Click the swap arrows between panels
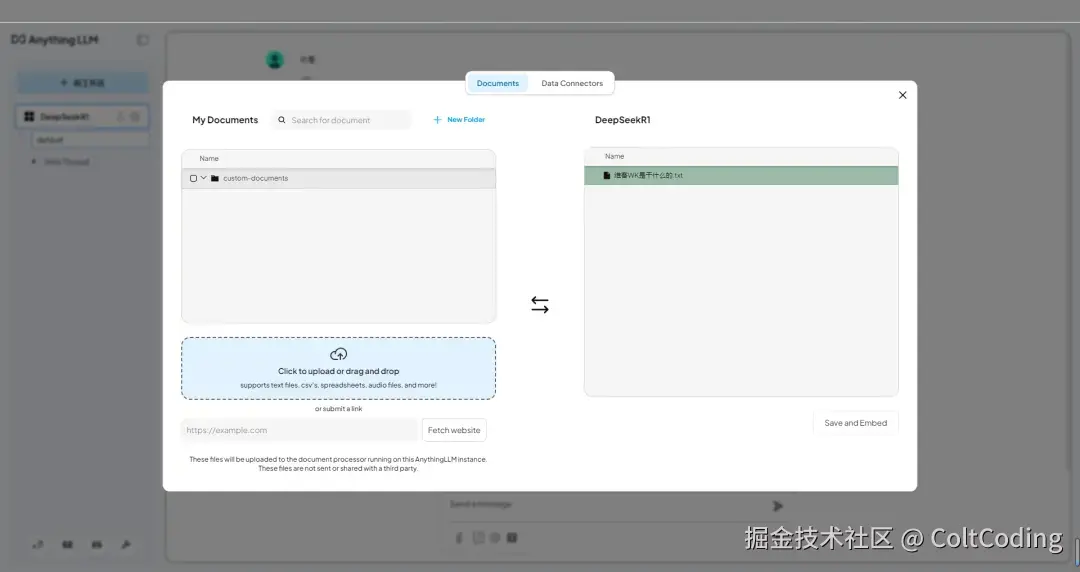The image size is (1080, 572). pyautogui.click(x=540, y=305)
